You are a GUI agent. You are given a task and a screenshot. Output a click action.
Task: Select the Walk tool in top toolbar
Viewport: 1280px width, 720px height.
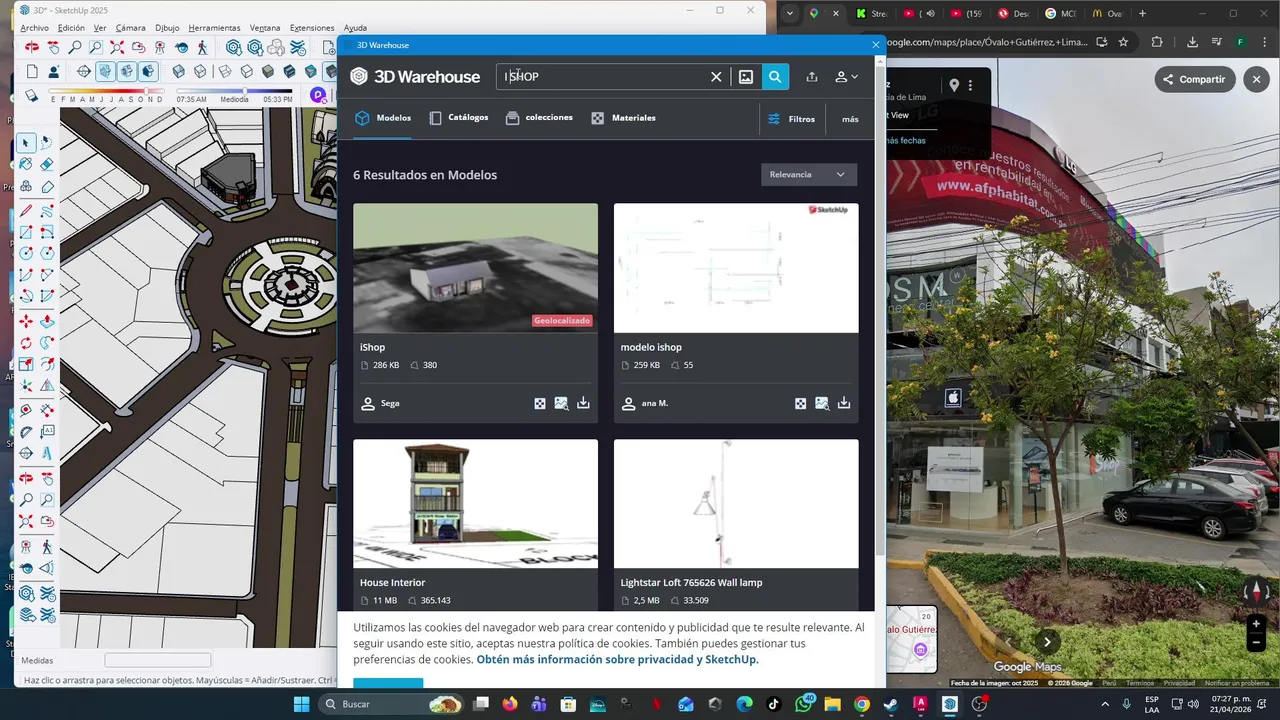[x=203, y=47]
